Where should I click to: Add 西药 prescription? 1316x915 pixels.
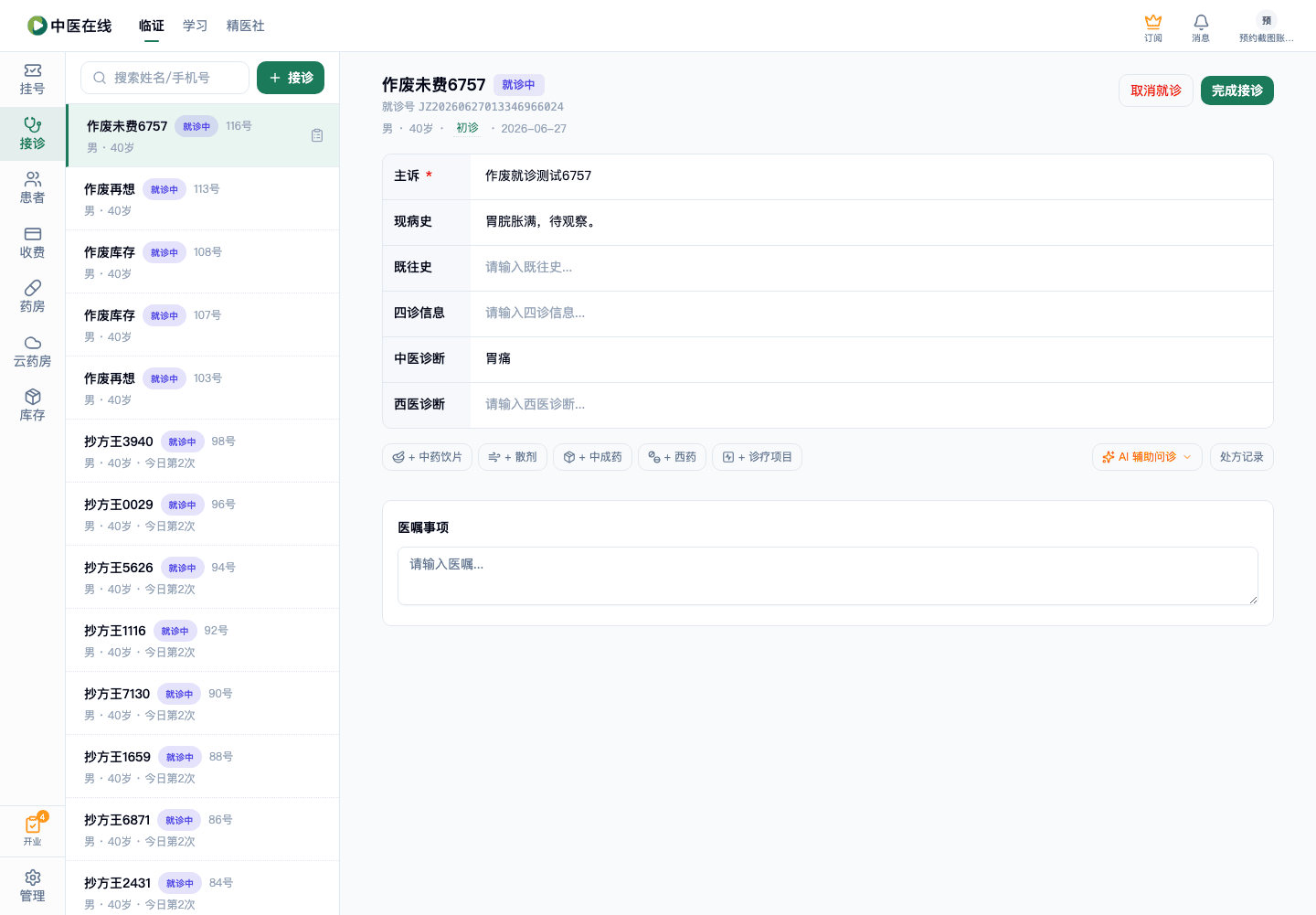[x=672, y=457]
